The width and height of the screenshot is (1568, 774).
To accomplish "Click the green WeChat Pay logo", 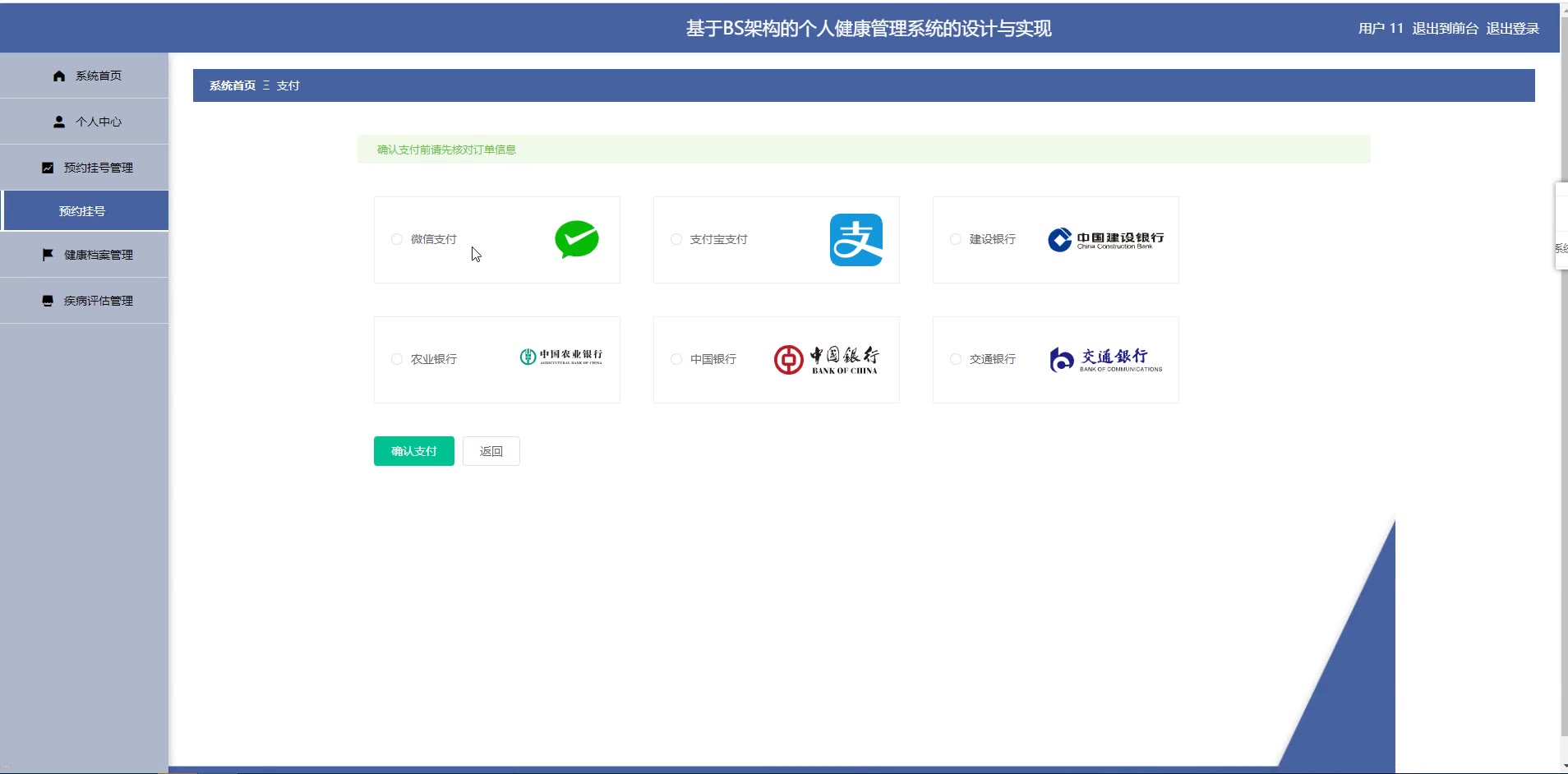I will (x=577, y=239).
